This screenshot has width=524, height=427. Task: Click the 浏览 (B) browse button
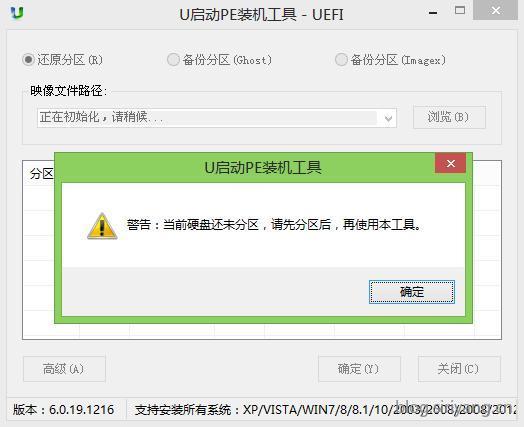pyautogui.click(x=449, y=117)
